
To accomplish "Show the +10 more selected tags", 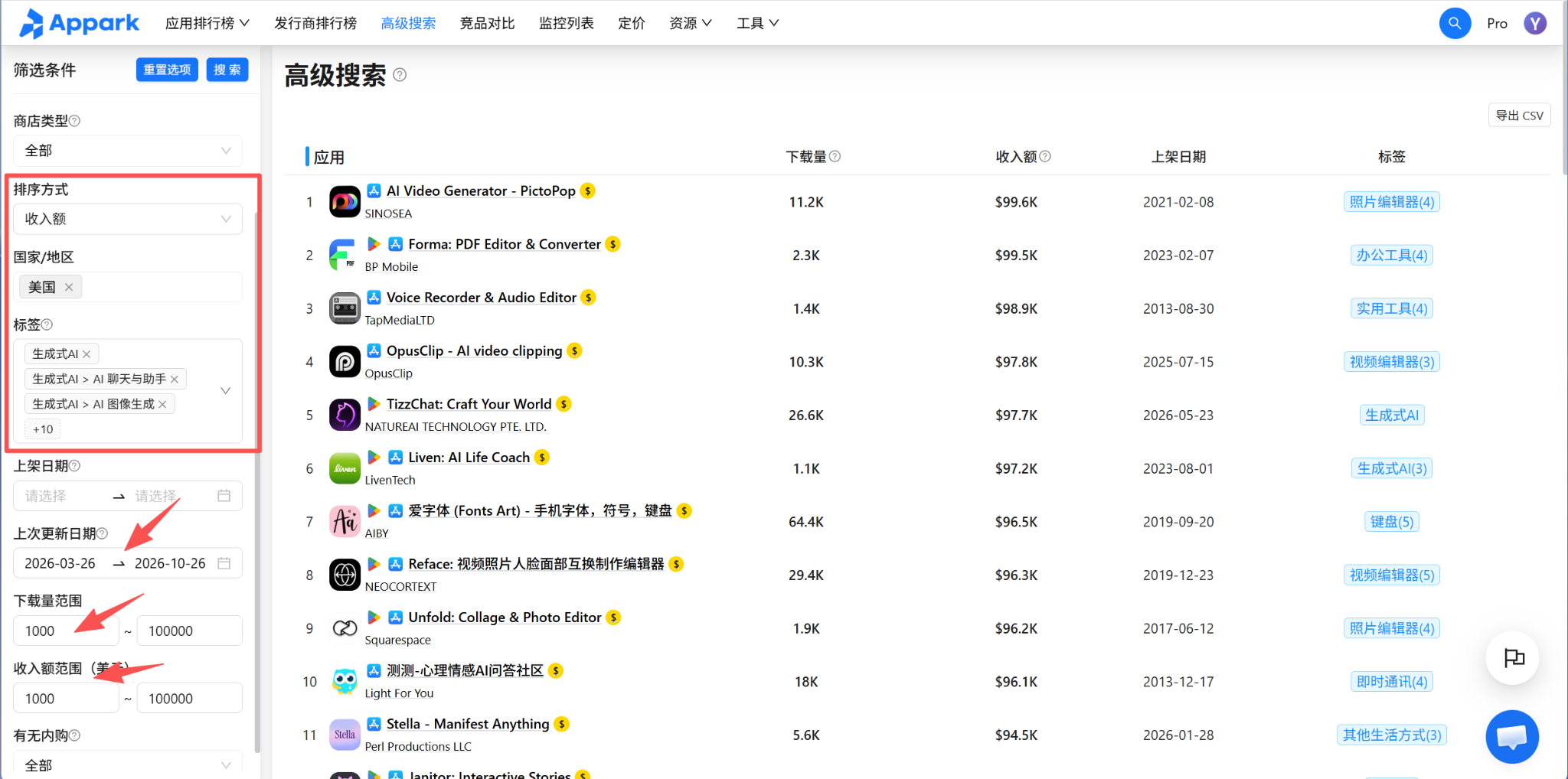I will coord(43,429).
